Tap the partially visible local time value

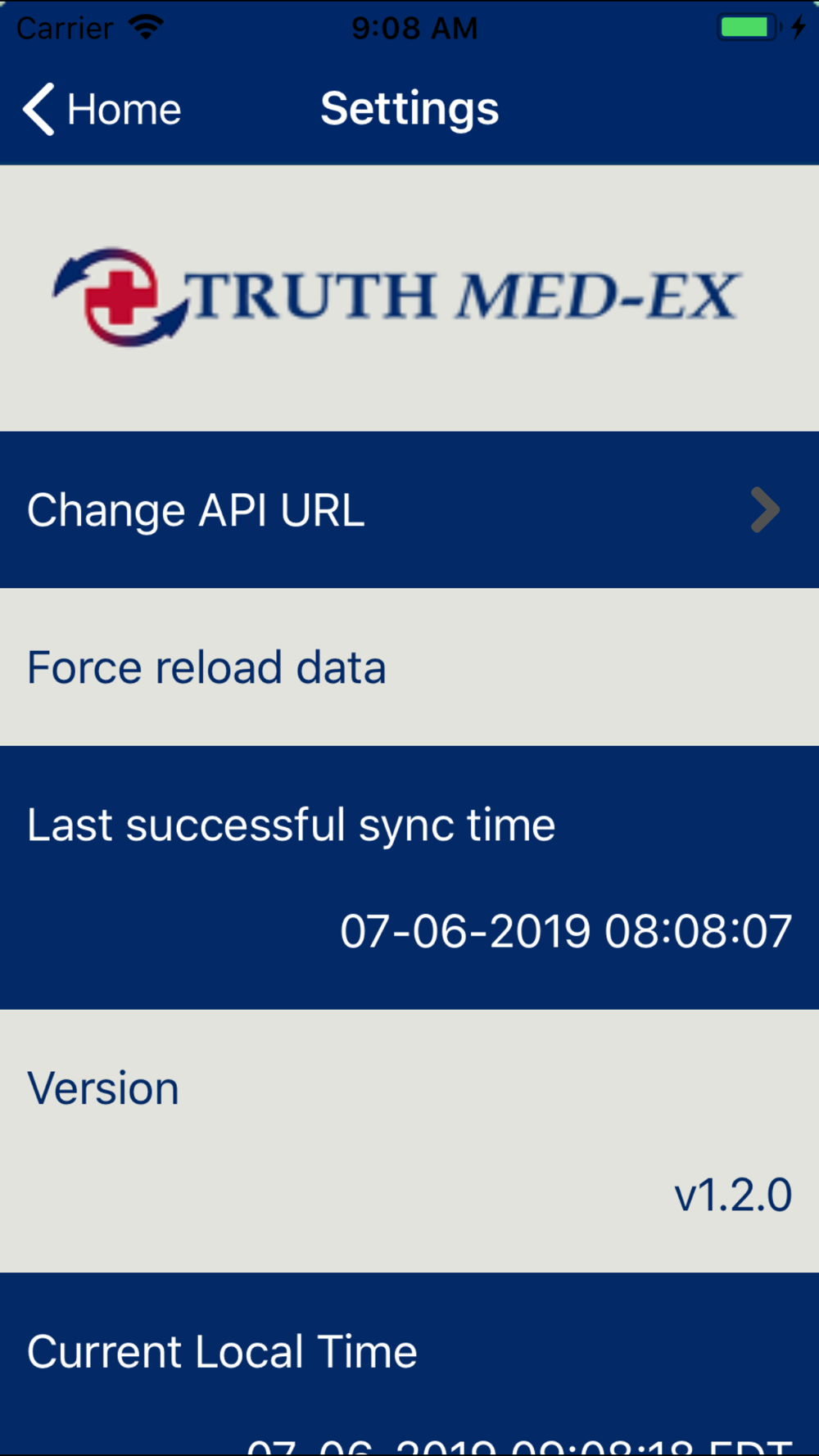(519, 1445)
